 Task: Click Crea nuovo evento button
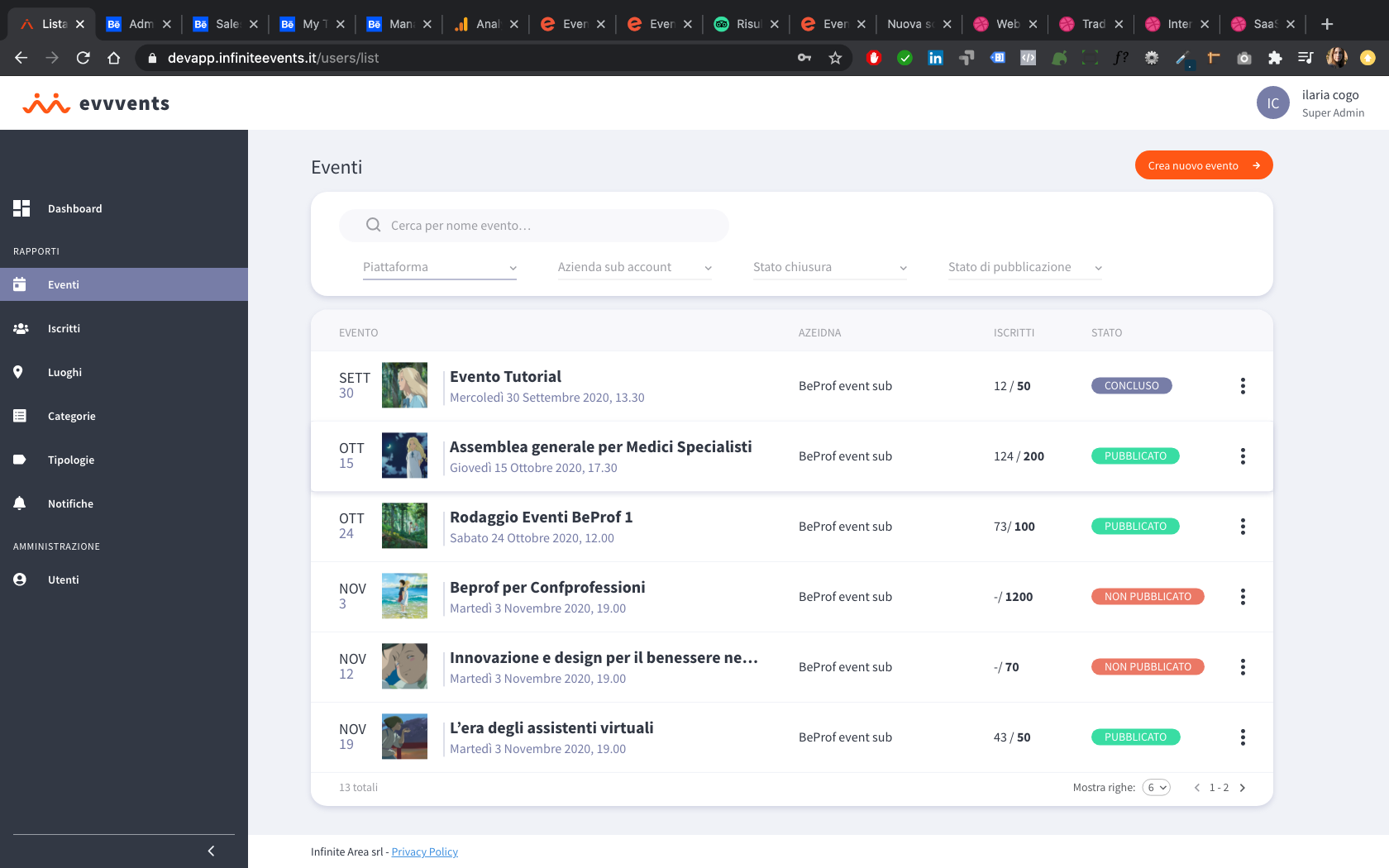pyautogui.click(x=1204, y=165)
